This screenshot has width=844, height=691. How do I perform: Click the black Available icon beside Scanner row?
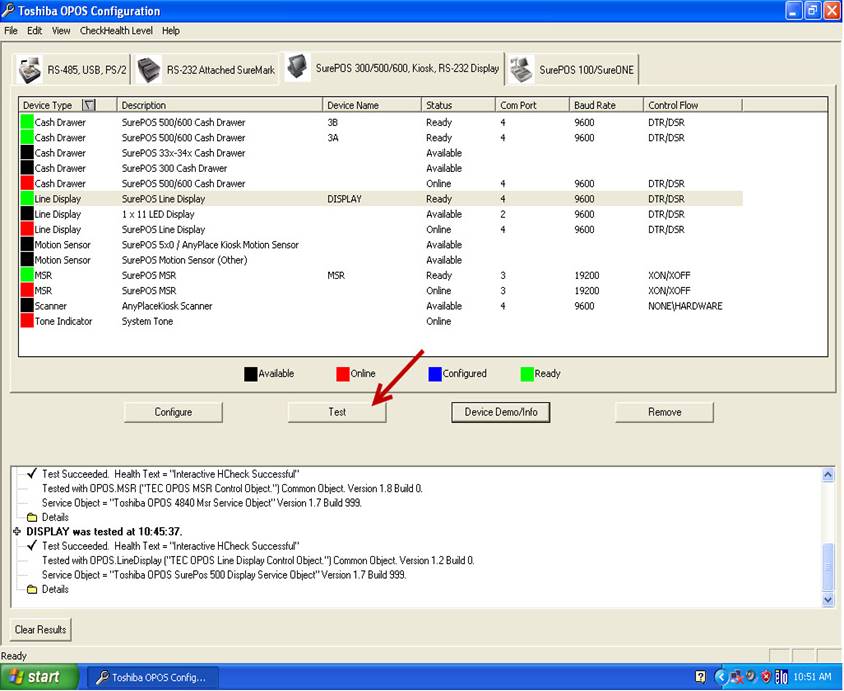[27, 306]
